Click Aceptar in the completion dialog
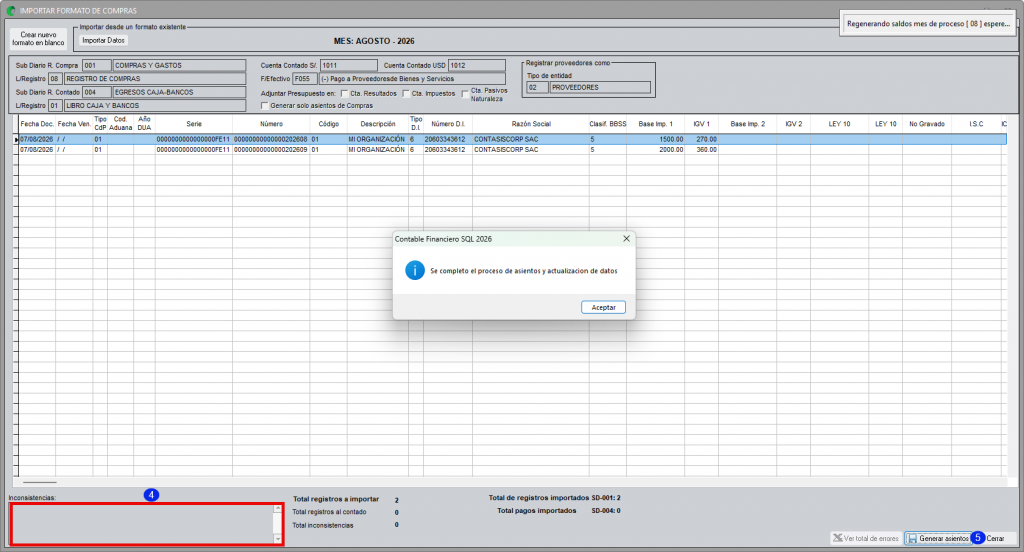The width and height of the screenshot is (1024, 552). (x=603, y=307)
